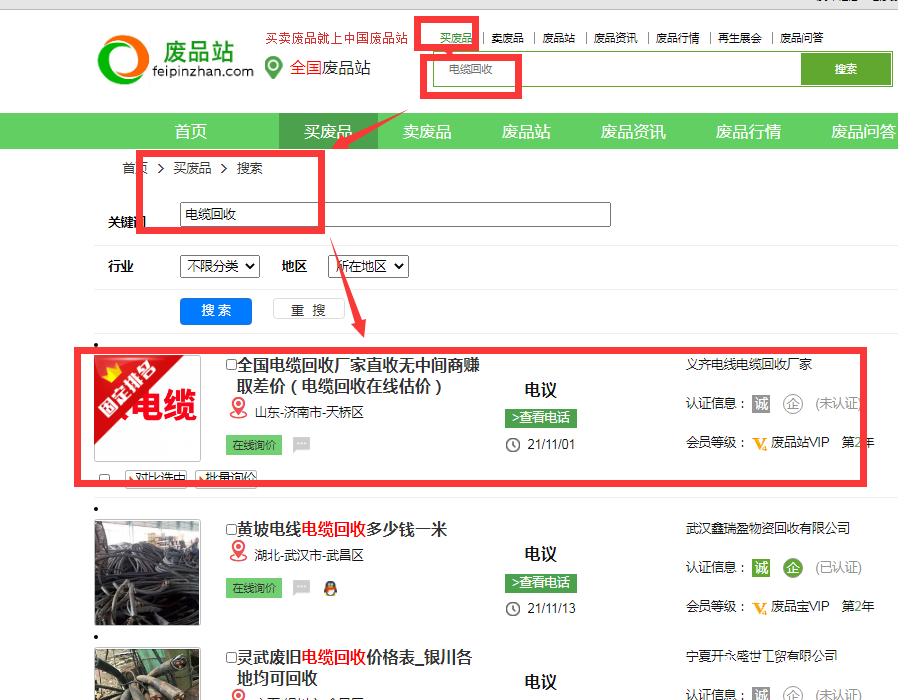The width and height of the screenshot is (898, 700).
Task: Select 废品行情 in the top search tabs
Action: [x=678, y=38]
